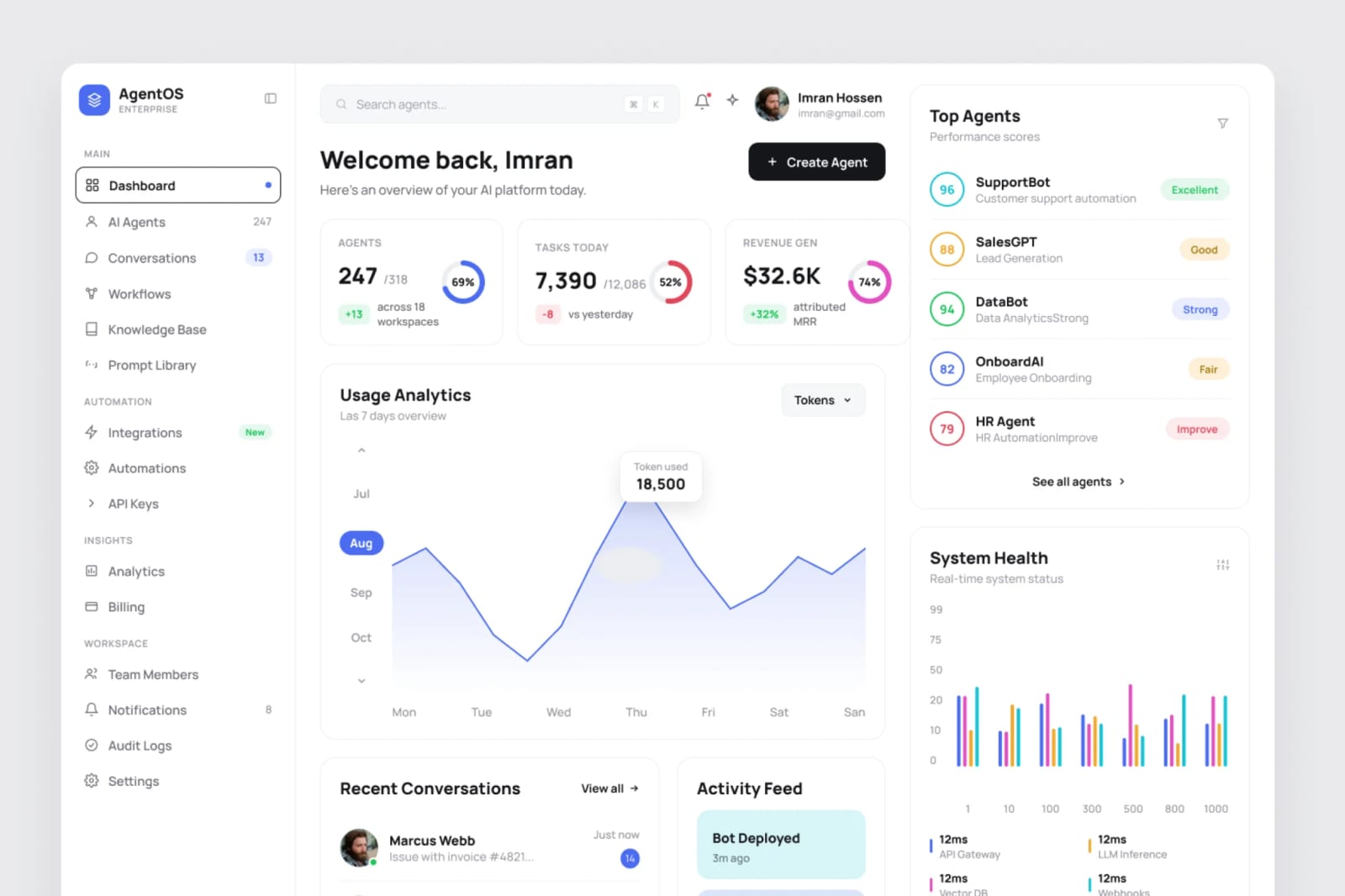
Task: Click unread badge 14 on Marcus Webb
Action: click(x=630, y=858)
